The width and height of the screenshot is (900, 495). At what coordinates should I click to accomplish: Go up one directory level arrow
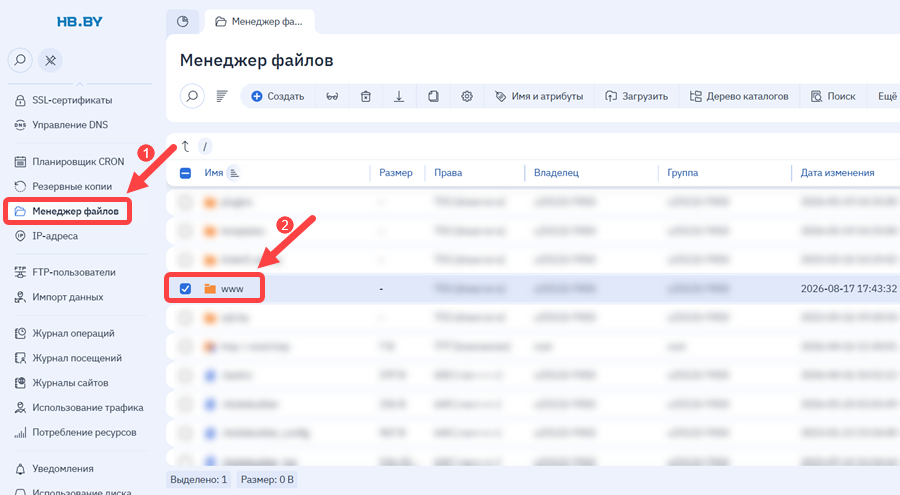coord(185,146)
